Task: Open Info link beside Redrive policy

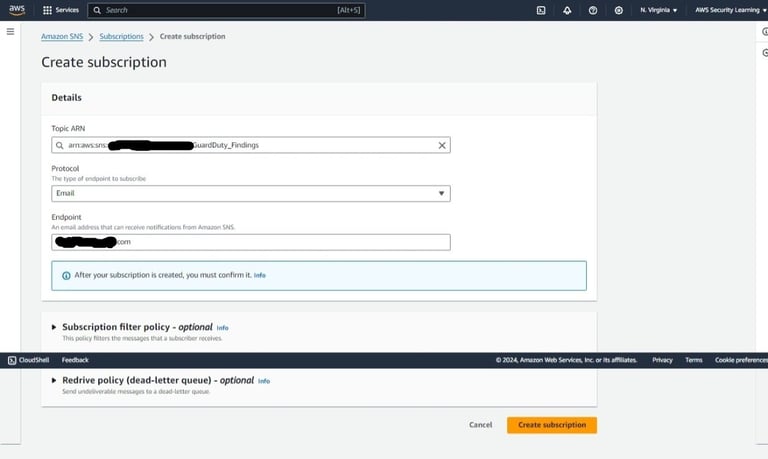Action: click(264, 381)
